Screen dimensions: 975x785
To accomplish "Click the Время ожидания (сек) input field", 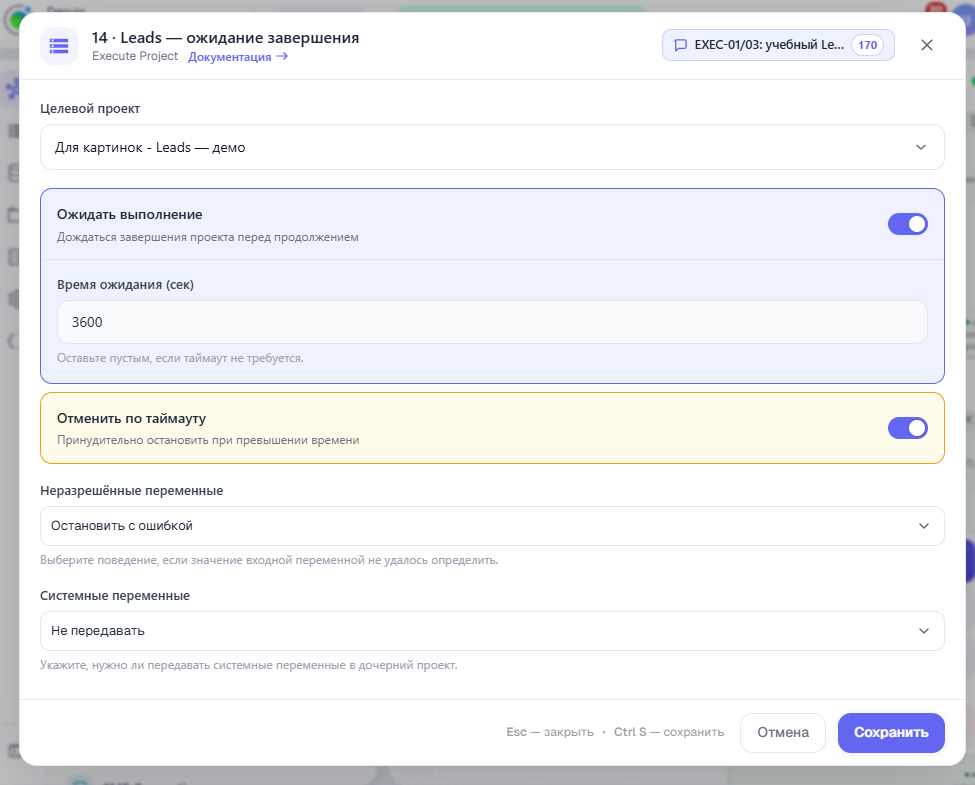I will [x=492, y=322].
